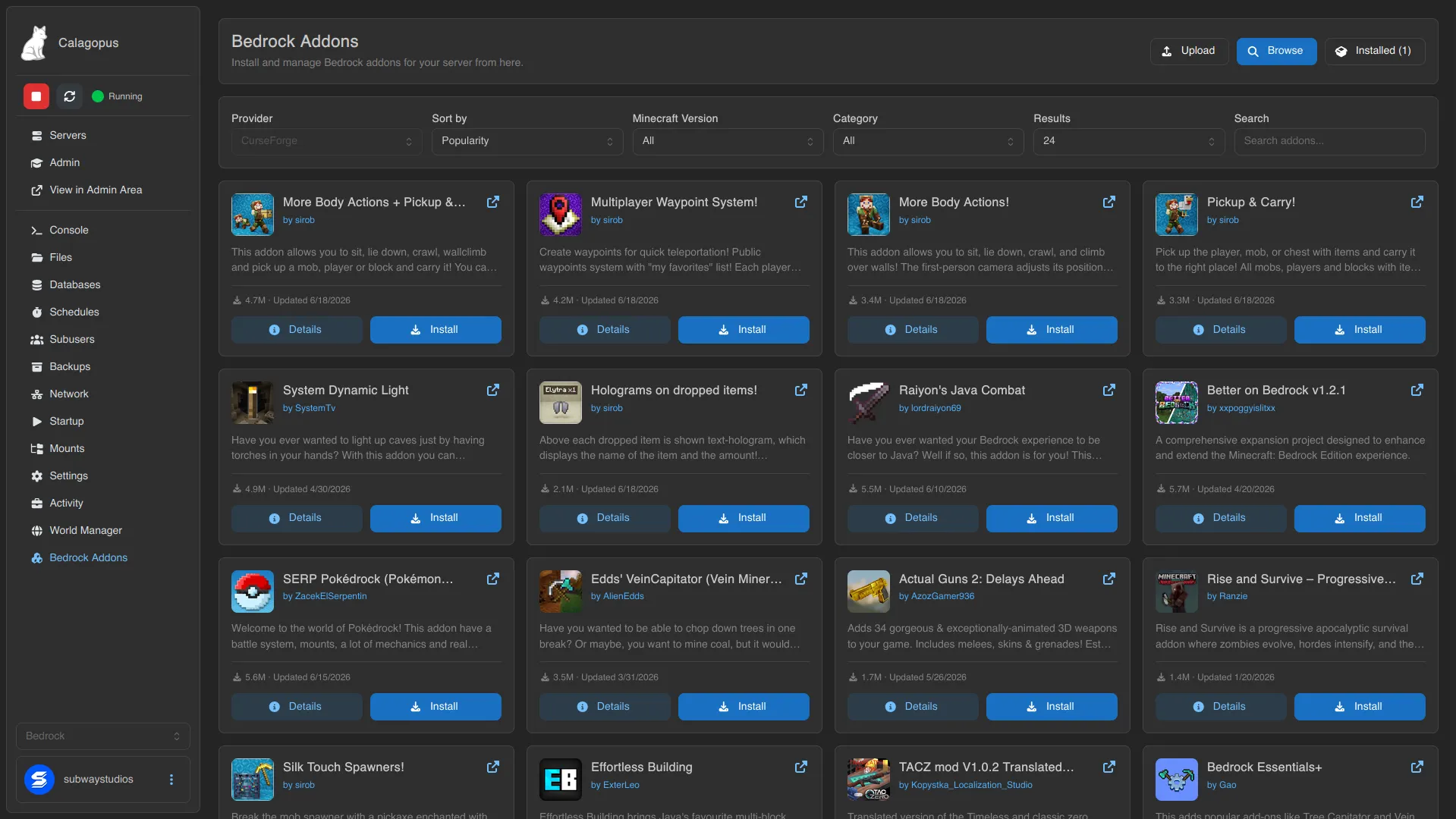Open external link for Multiplayer Waypoint System

(801, 202)
